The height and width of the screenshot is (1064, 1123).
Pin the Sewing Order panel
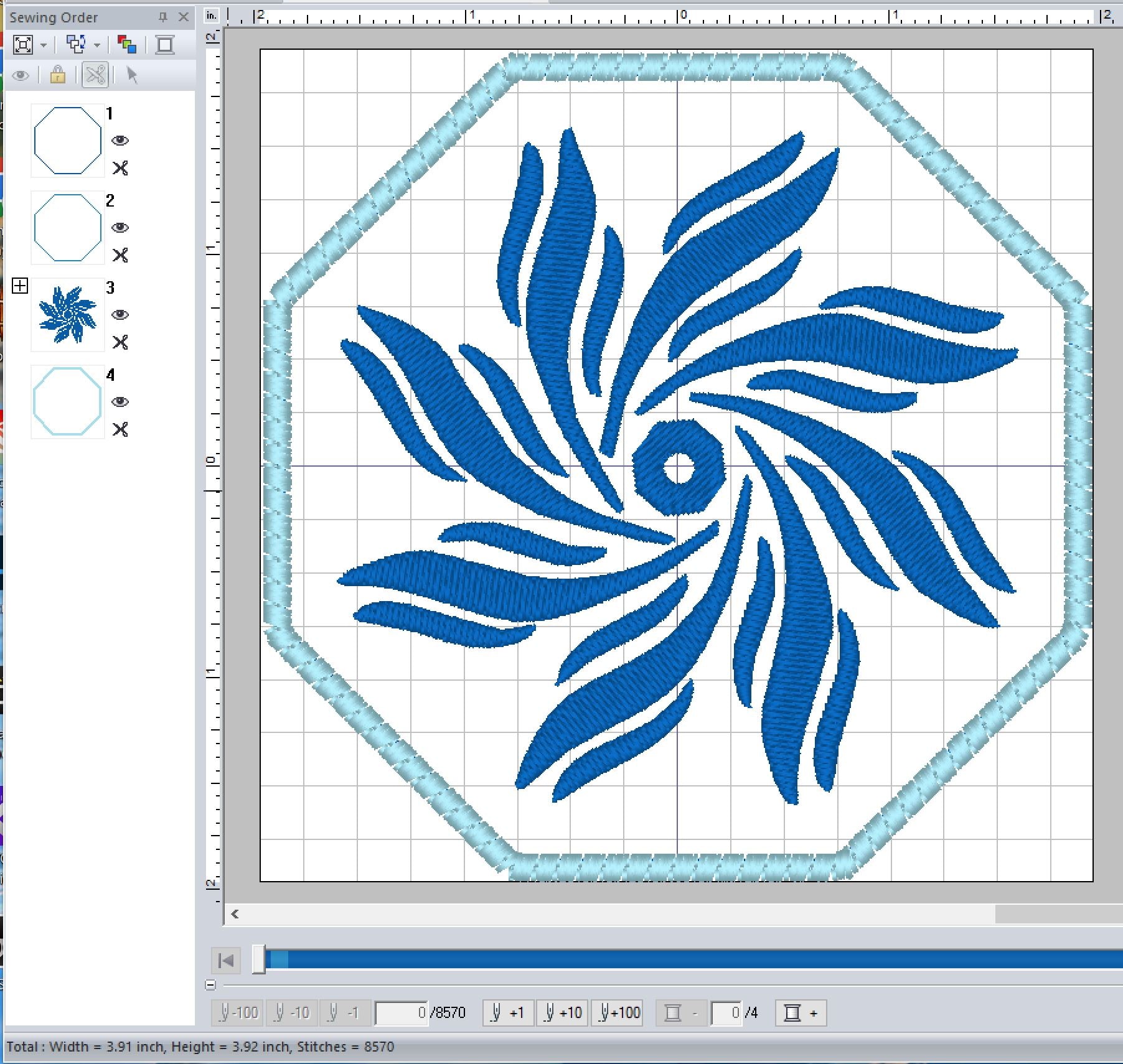point(163,17)
